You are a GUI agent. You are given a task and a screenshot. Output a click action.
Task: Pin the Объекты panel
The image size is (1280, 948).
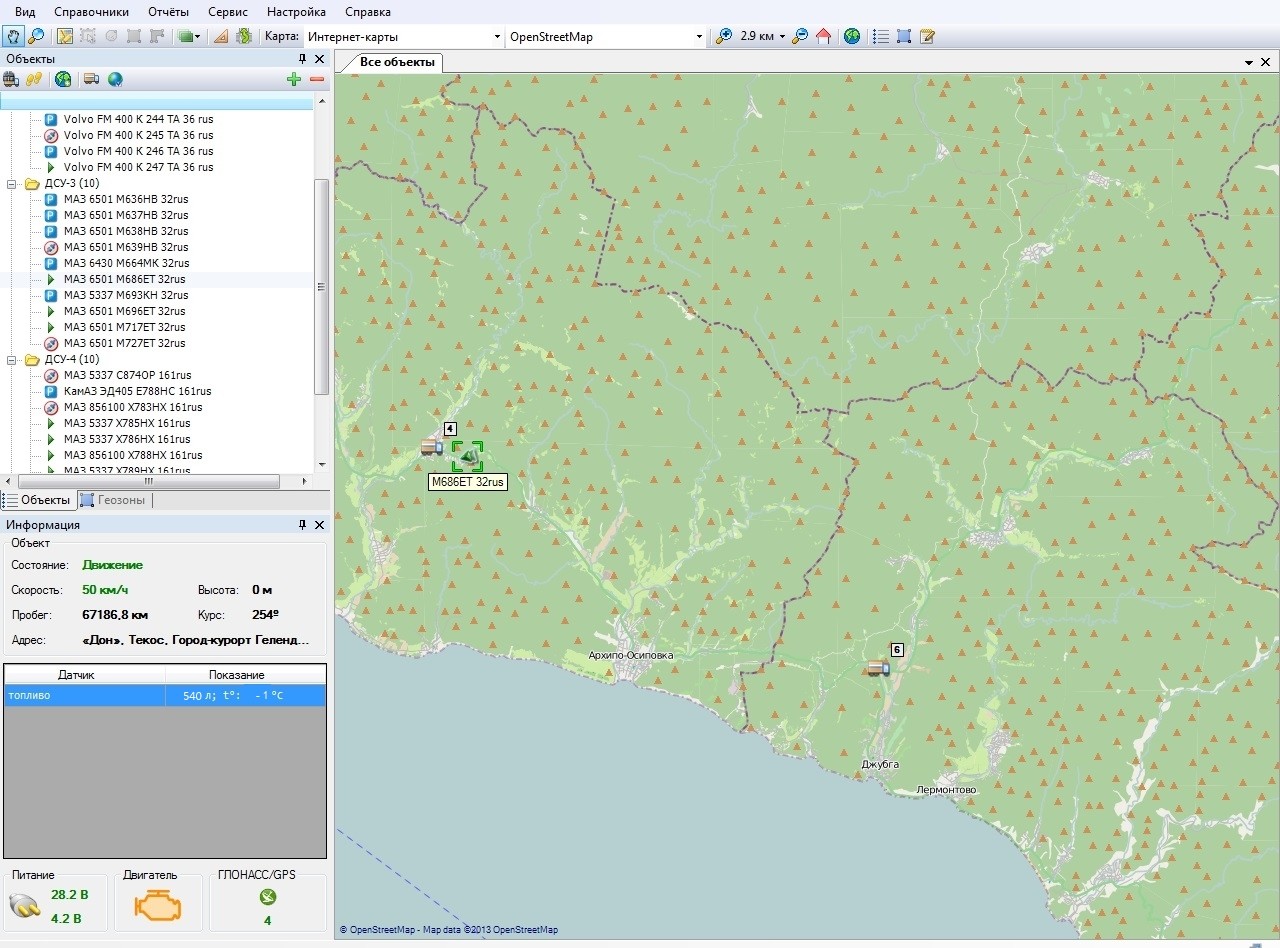coord(303,59)
